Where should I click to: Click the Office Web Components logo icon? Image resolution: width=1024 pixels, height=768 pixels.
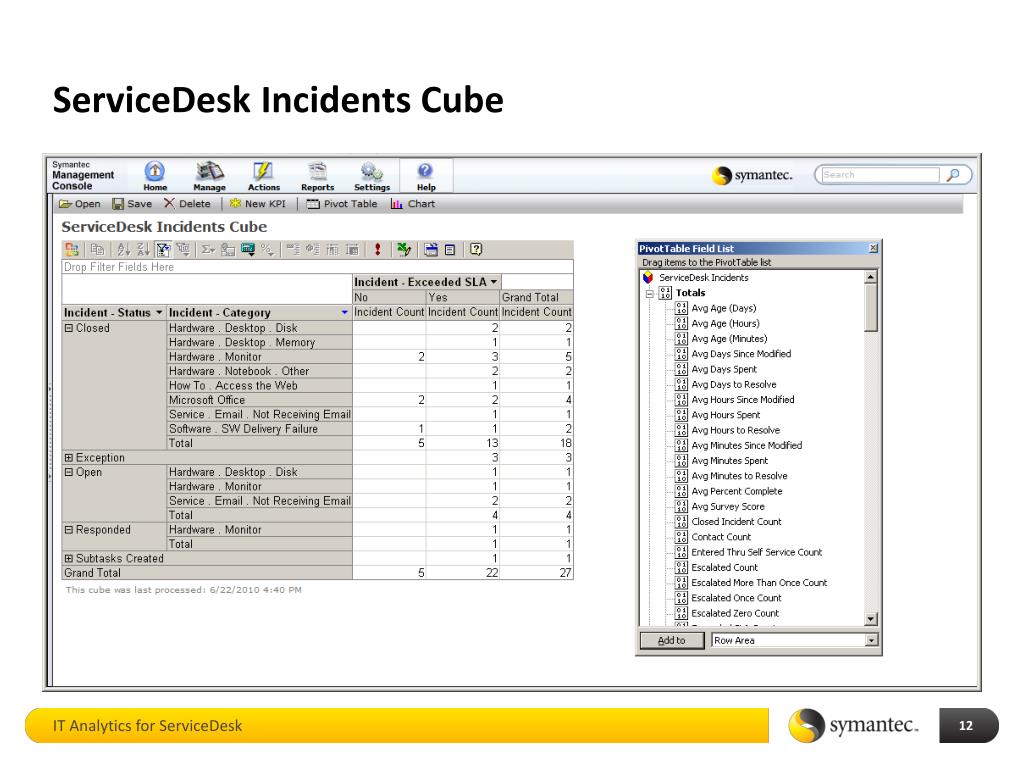(72, 249)
